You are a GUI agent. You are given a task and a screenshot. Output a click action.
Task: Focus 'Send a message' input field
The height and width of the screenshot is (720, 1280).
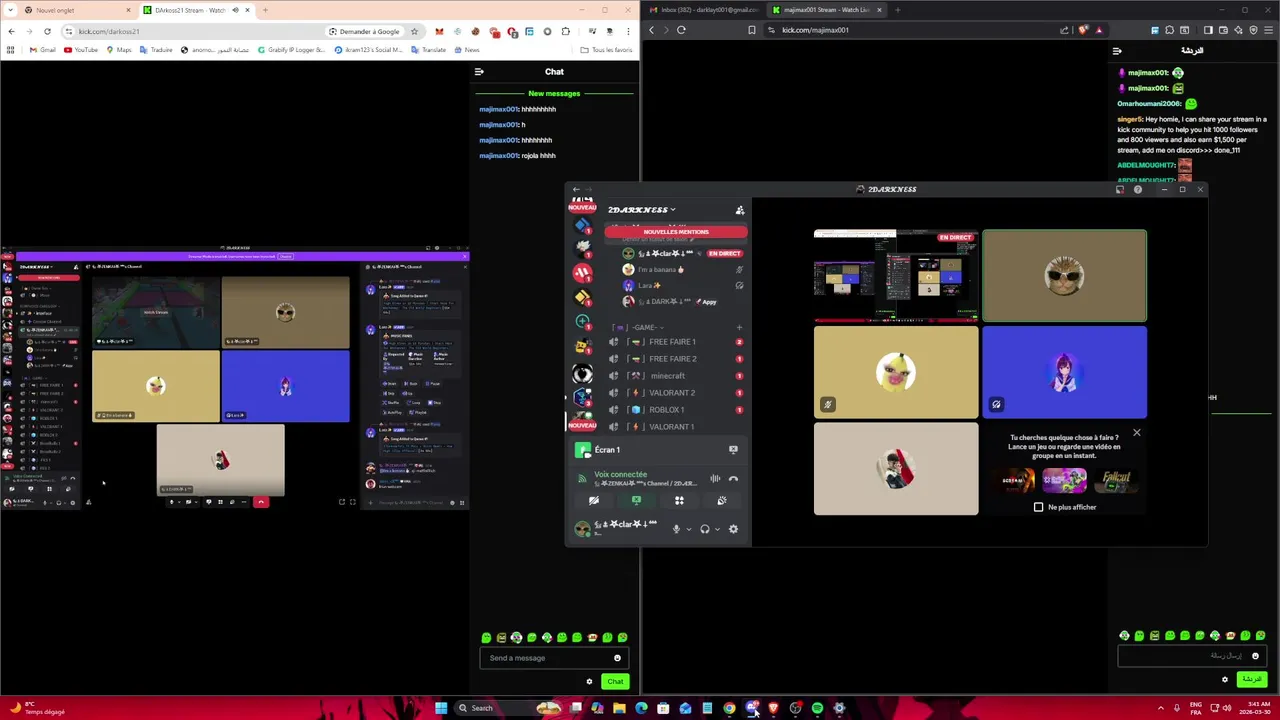(x=555, y=658)
